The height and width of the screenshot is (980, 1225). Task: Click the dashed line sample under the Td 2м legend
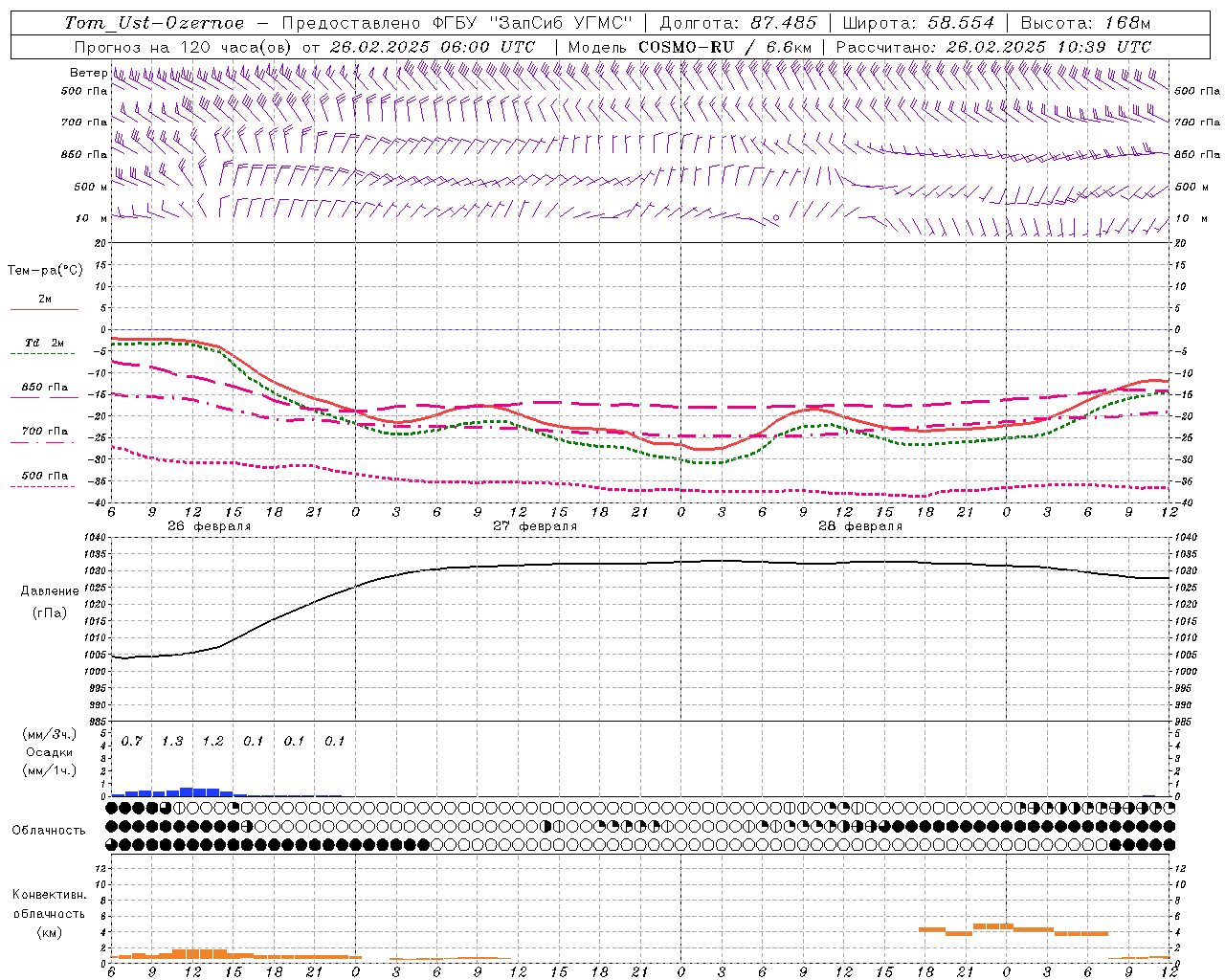click(44, 353)
